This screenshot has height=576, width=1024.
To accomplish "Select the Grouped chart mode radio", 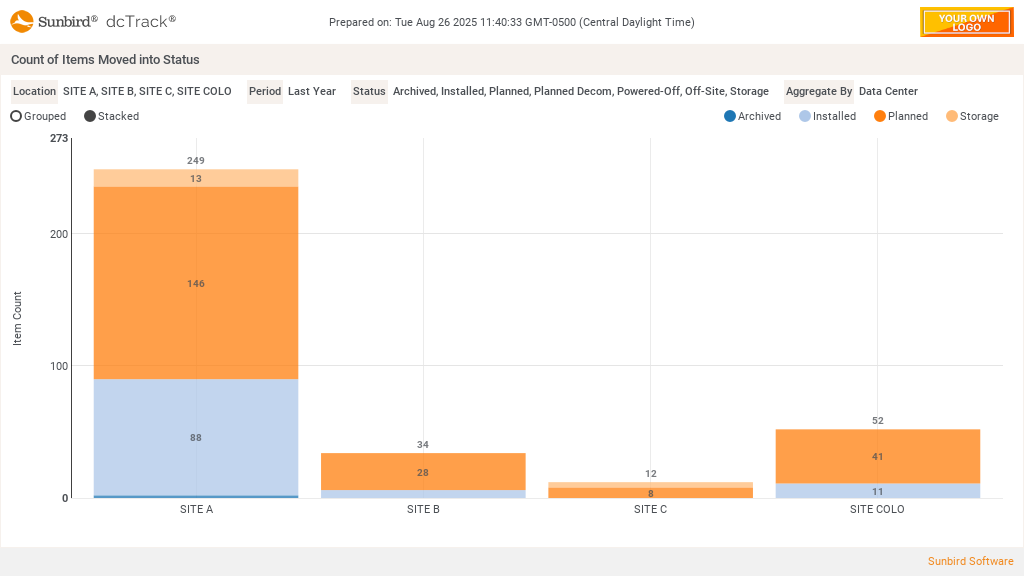I will 16,116.
